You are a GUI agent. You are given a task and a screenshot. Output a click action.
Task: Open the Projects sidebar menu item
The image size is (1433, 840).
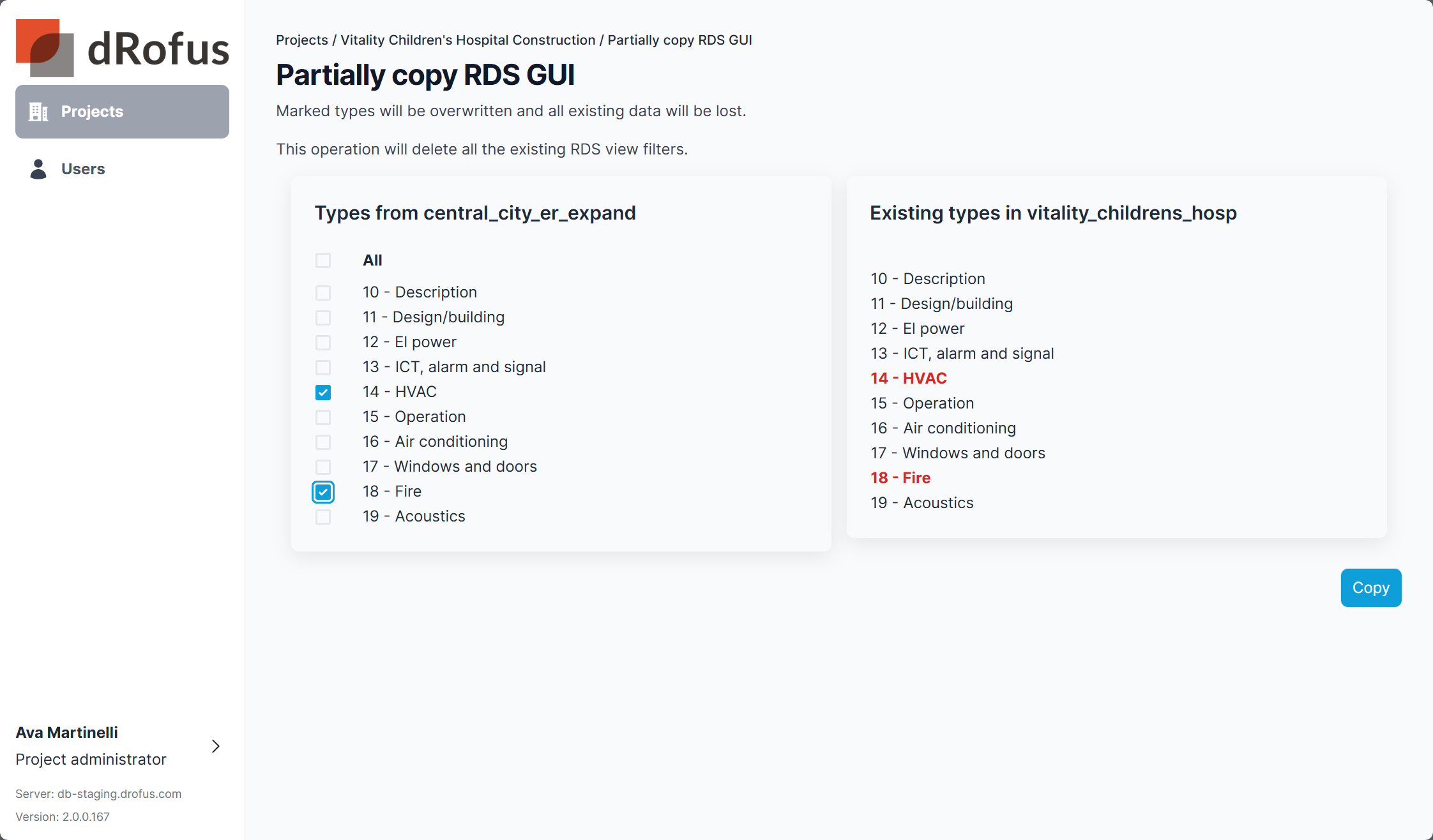(122, 112)
